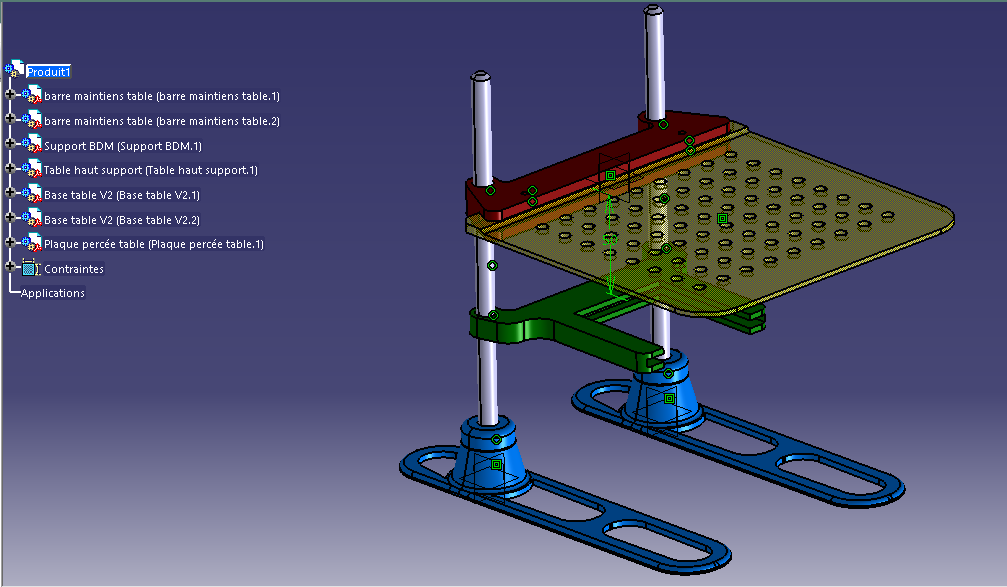Click the barre maintiens table.2 part icon
The height and width of the screenshot is (587, 1007).
[x=31, y=119]
